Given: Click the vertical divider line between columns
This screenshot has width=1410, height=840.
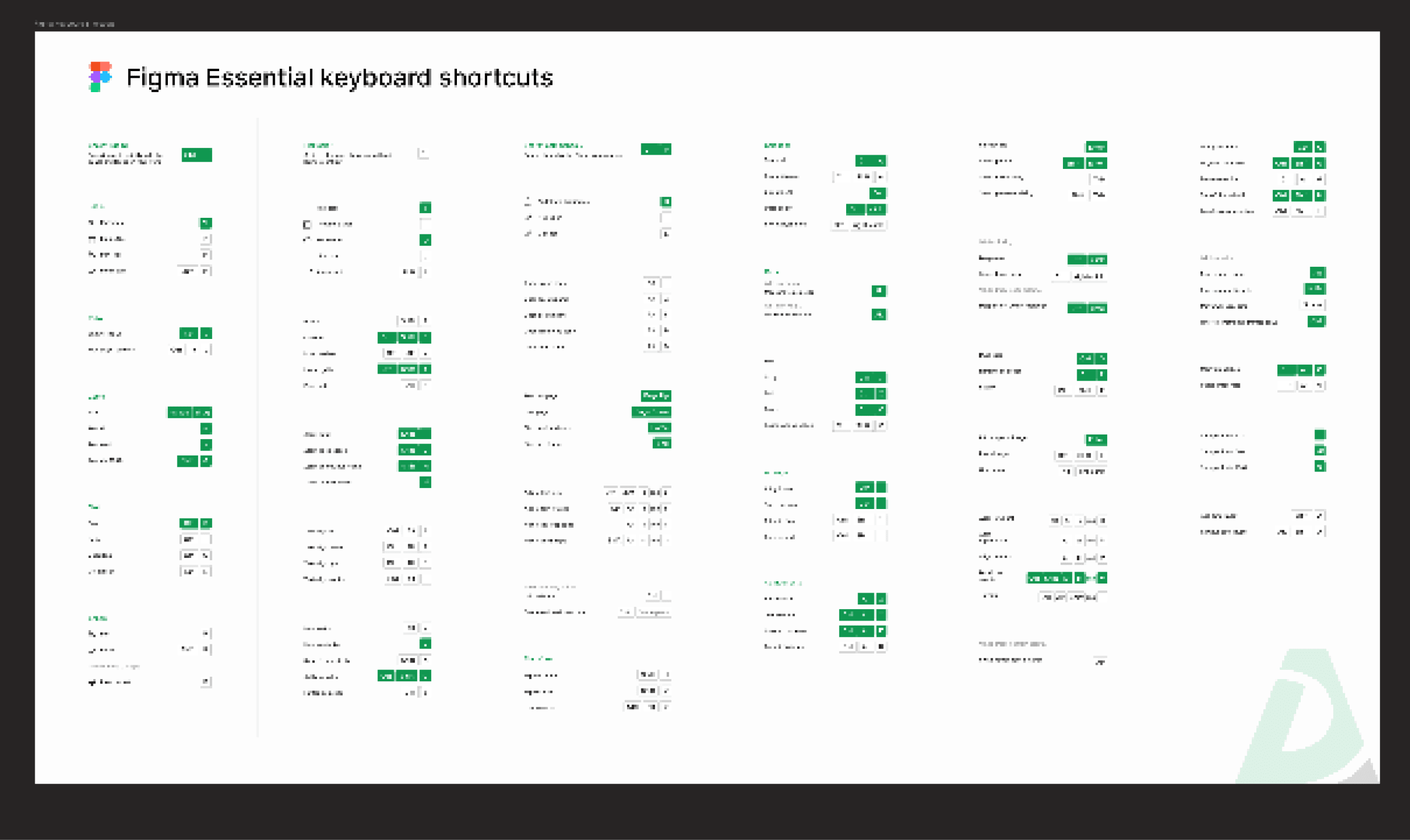Looking at the screenshot, I should tap(258, 427).
